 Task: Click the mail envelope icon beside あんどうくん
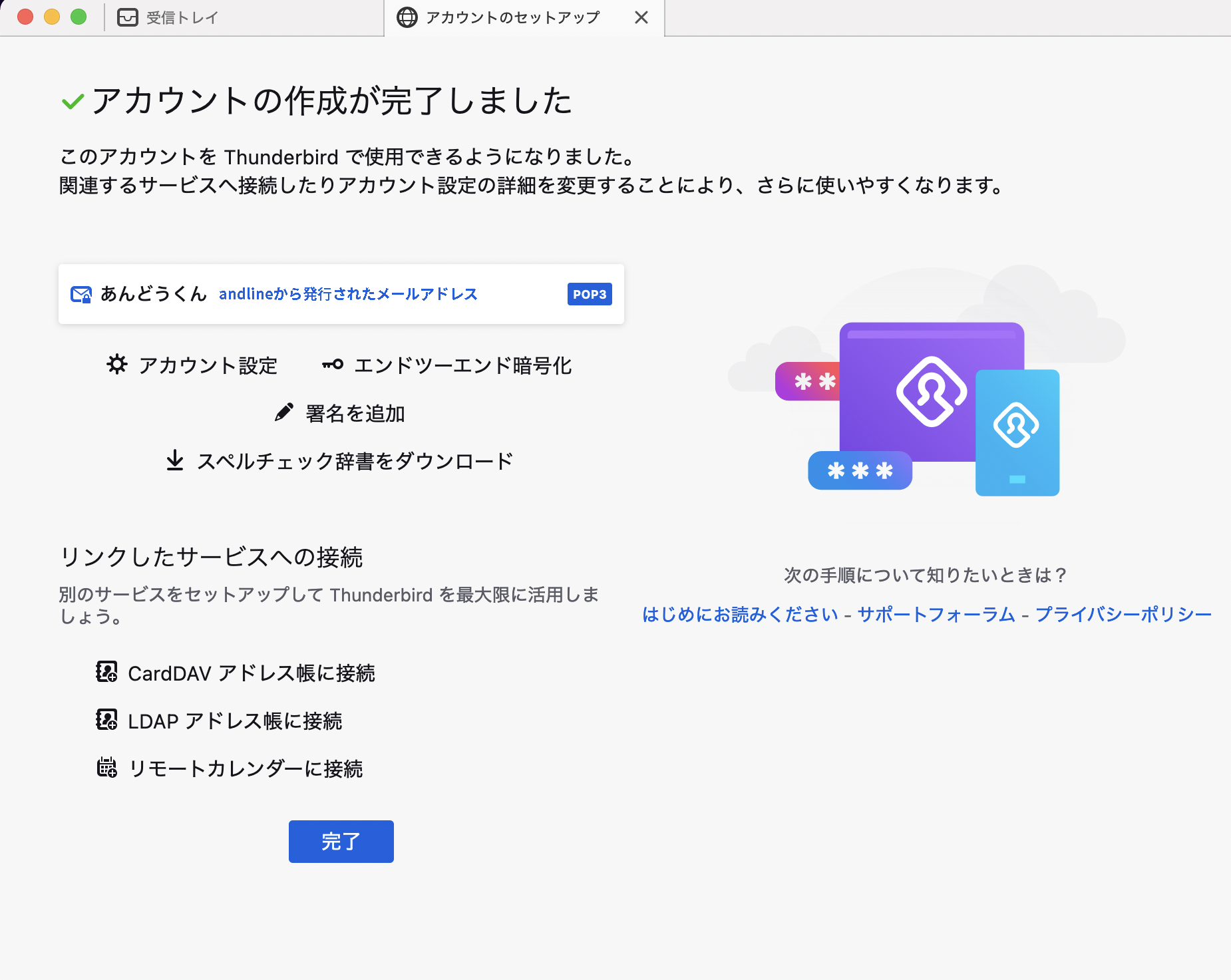81,294
